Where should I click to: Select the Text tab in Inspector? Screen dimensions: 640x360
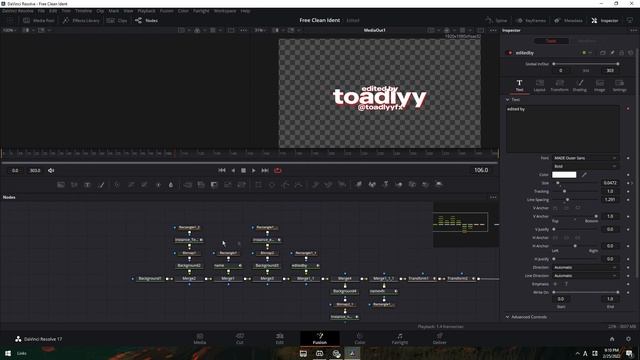tap(519, 86)
